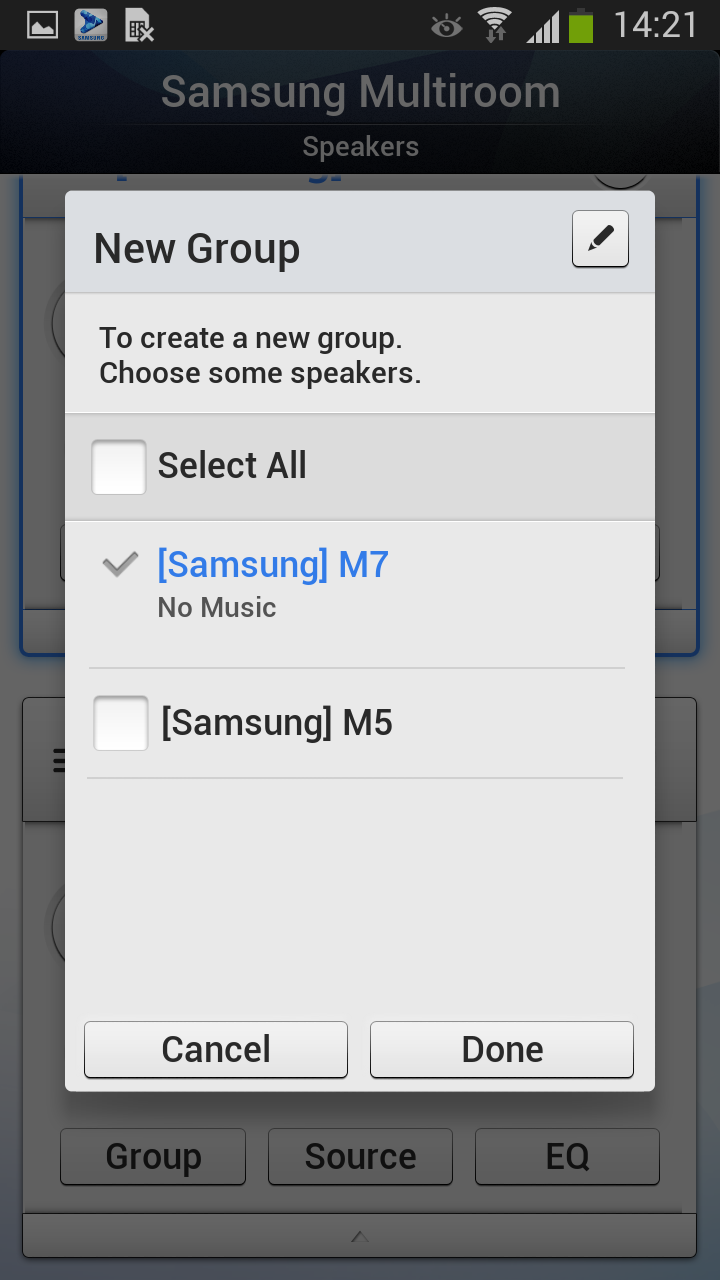Viewport: 720px width, 1280px height.
Task: Tap the battery indicator icon
Action: point(581,25)
